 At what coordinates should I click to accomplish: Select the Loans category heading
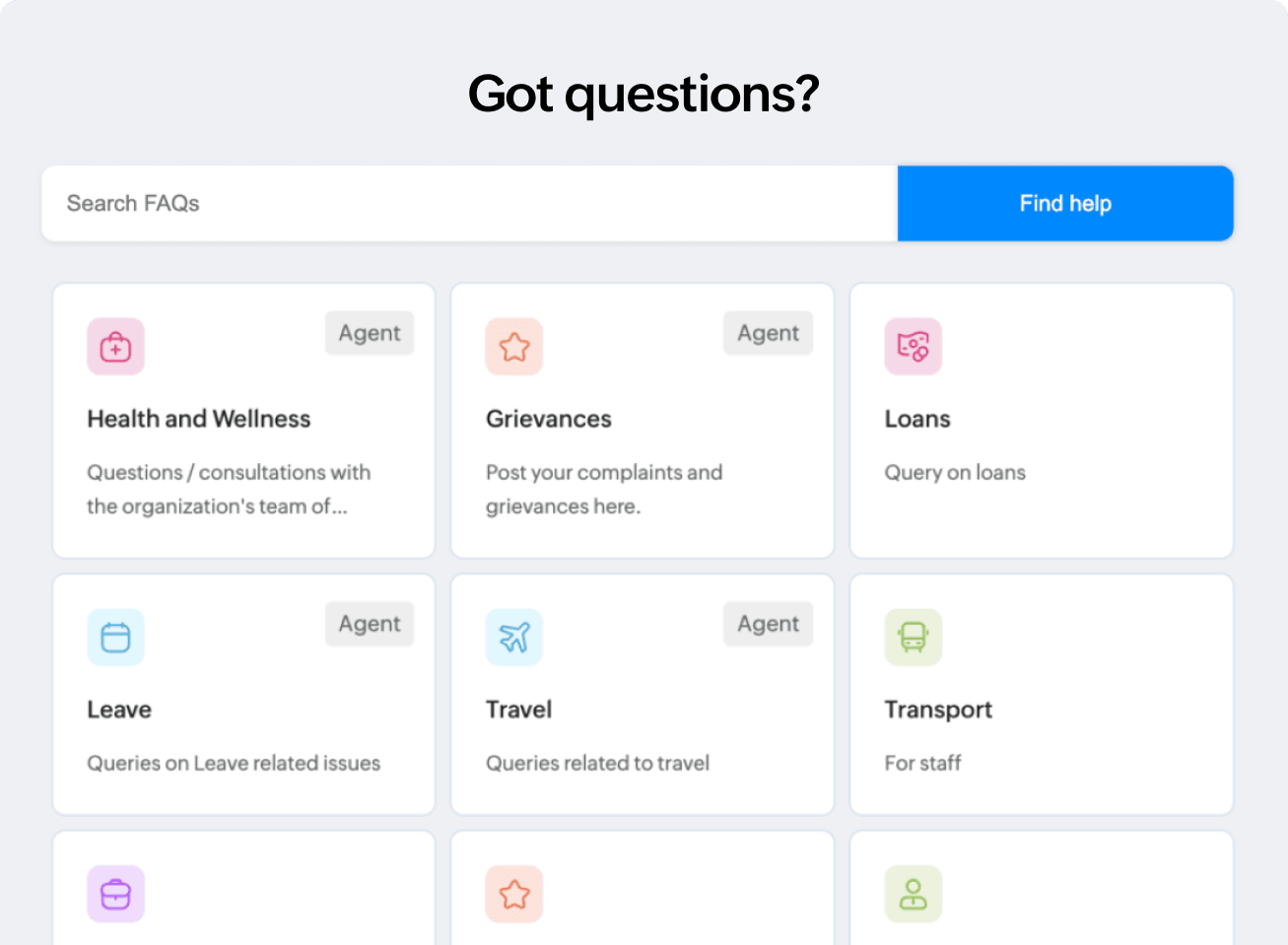[917, 419]
